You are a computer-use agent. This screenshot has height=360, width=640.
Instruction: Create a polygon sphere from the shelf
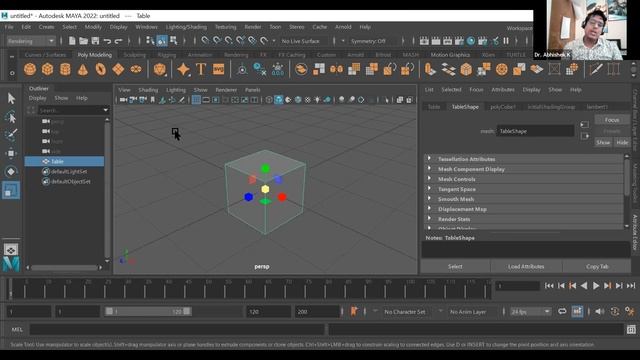[30, 69]
